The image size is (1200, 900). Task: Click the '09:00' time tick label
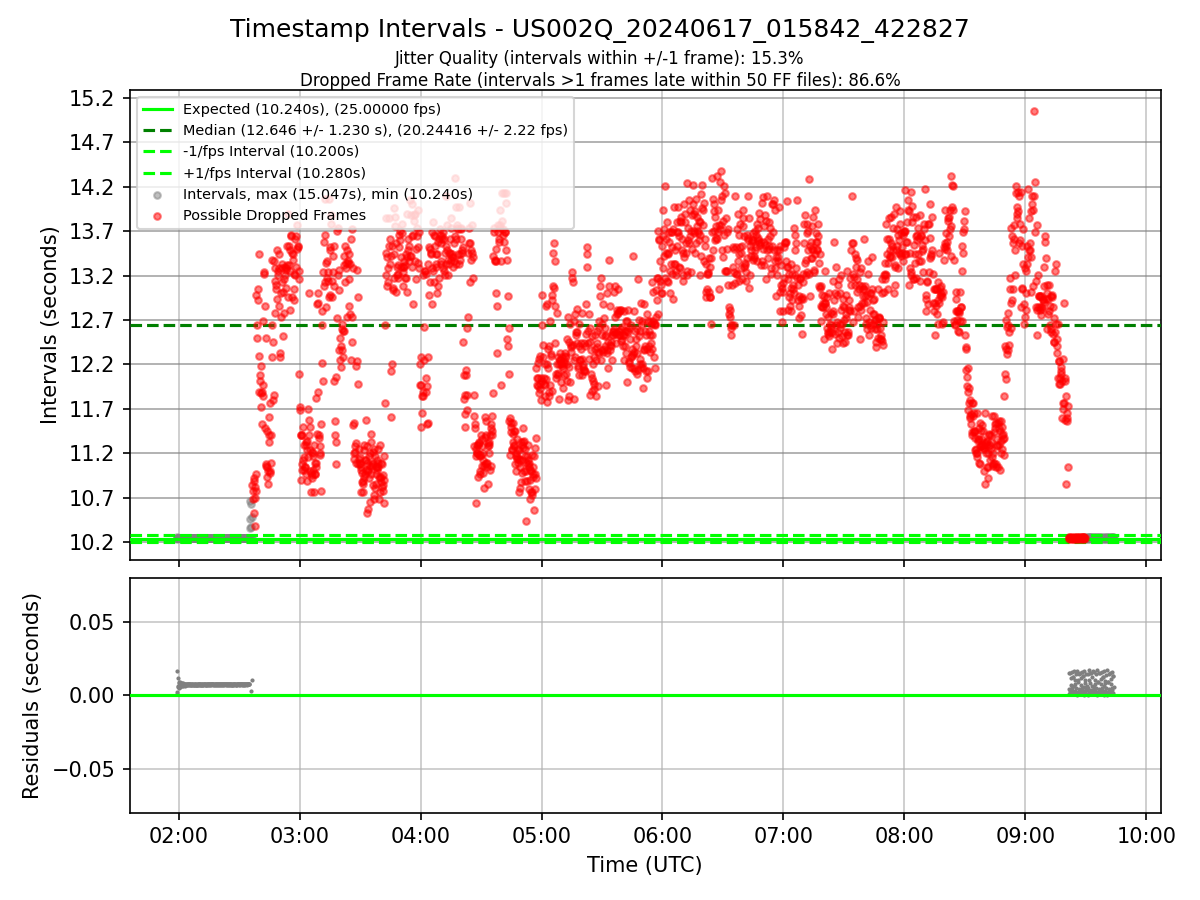coord(1025,834)
